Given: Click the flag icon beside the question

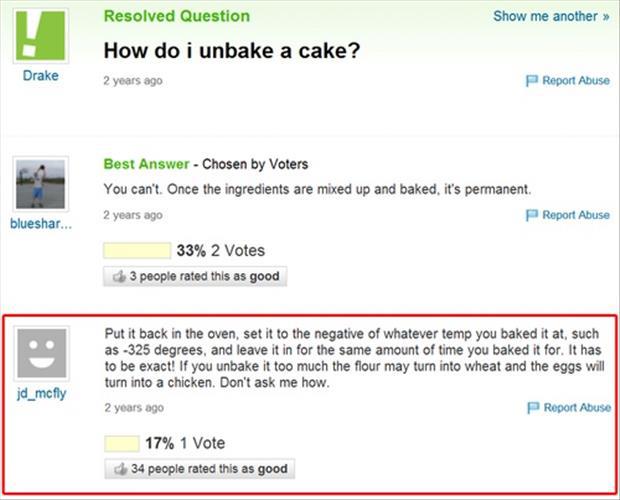Looking at the screenshot, I should pyautogui.click(x=532, y=81).
